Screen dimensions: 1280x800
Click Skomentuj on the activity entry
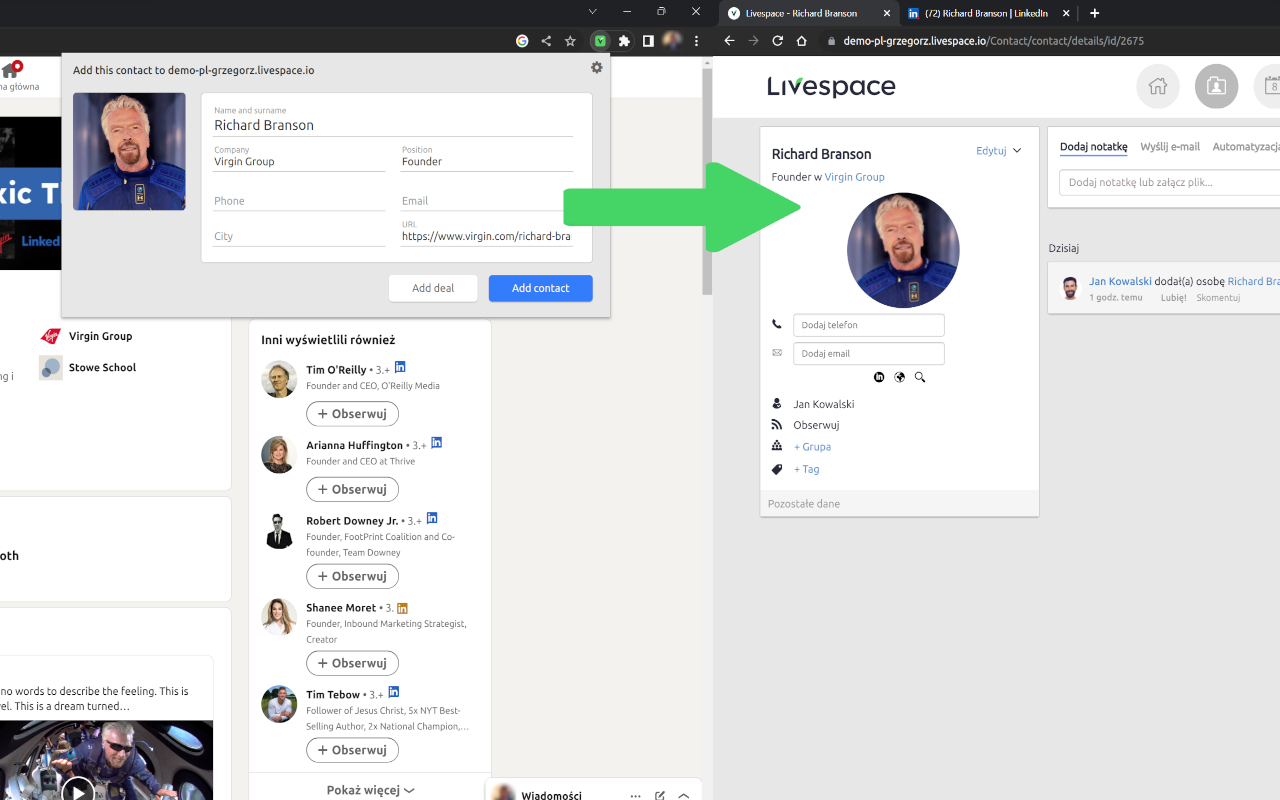tap(1219, 297)
